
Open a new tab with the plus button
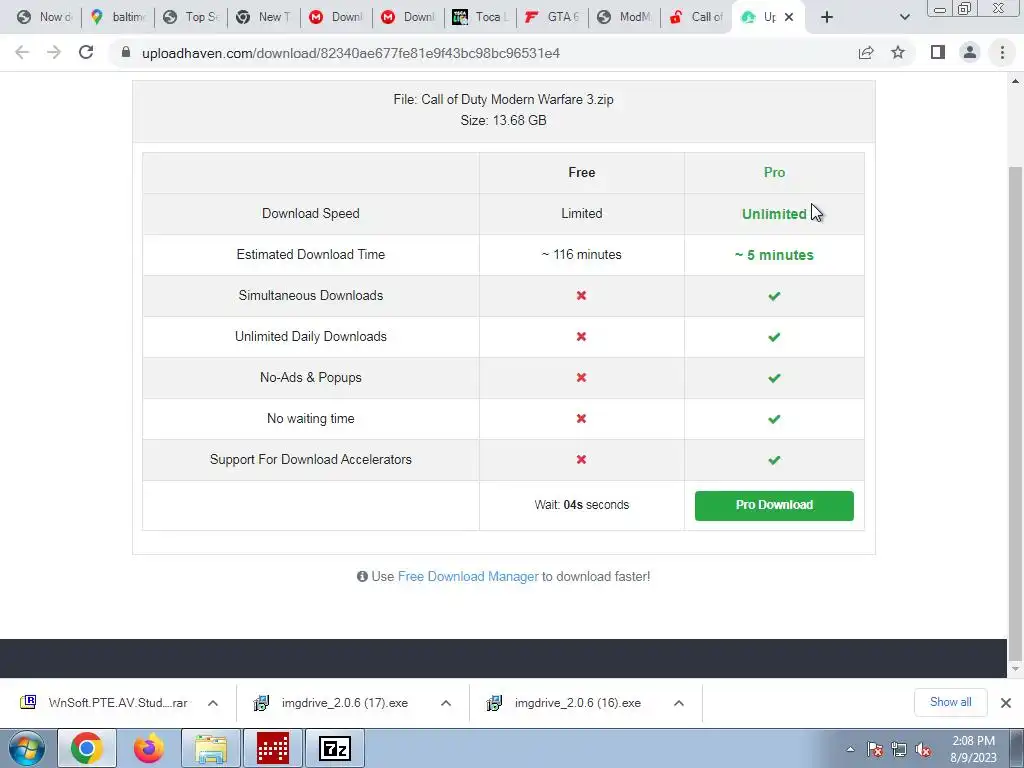point(827,17)
